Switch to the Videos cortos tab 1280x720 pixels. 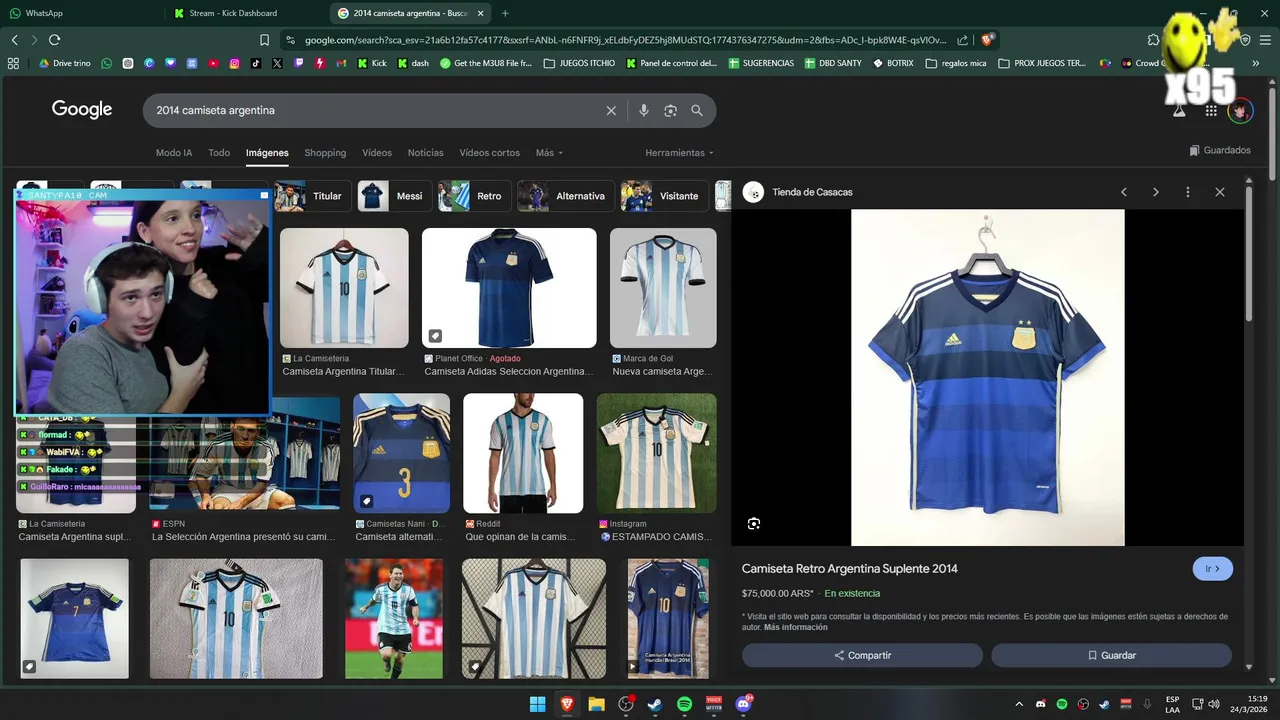[489, 153]
